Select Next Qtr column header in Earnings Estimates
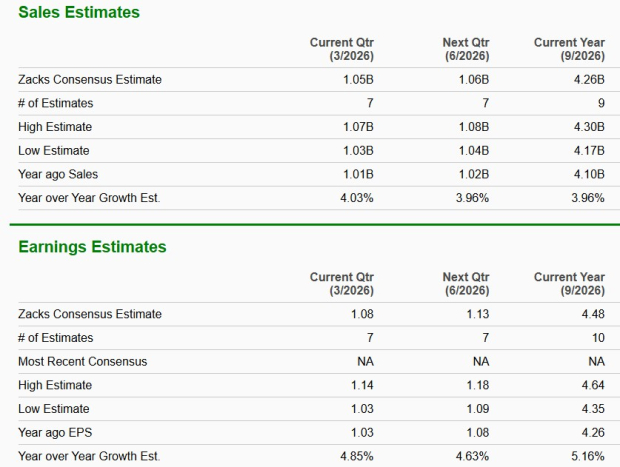The image size is (620, 467). [464, 283]
